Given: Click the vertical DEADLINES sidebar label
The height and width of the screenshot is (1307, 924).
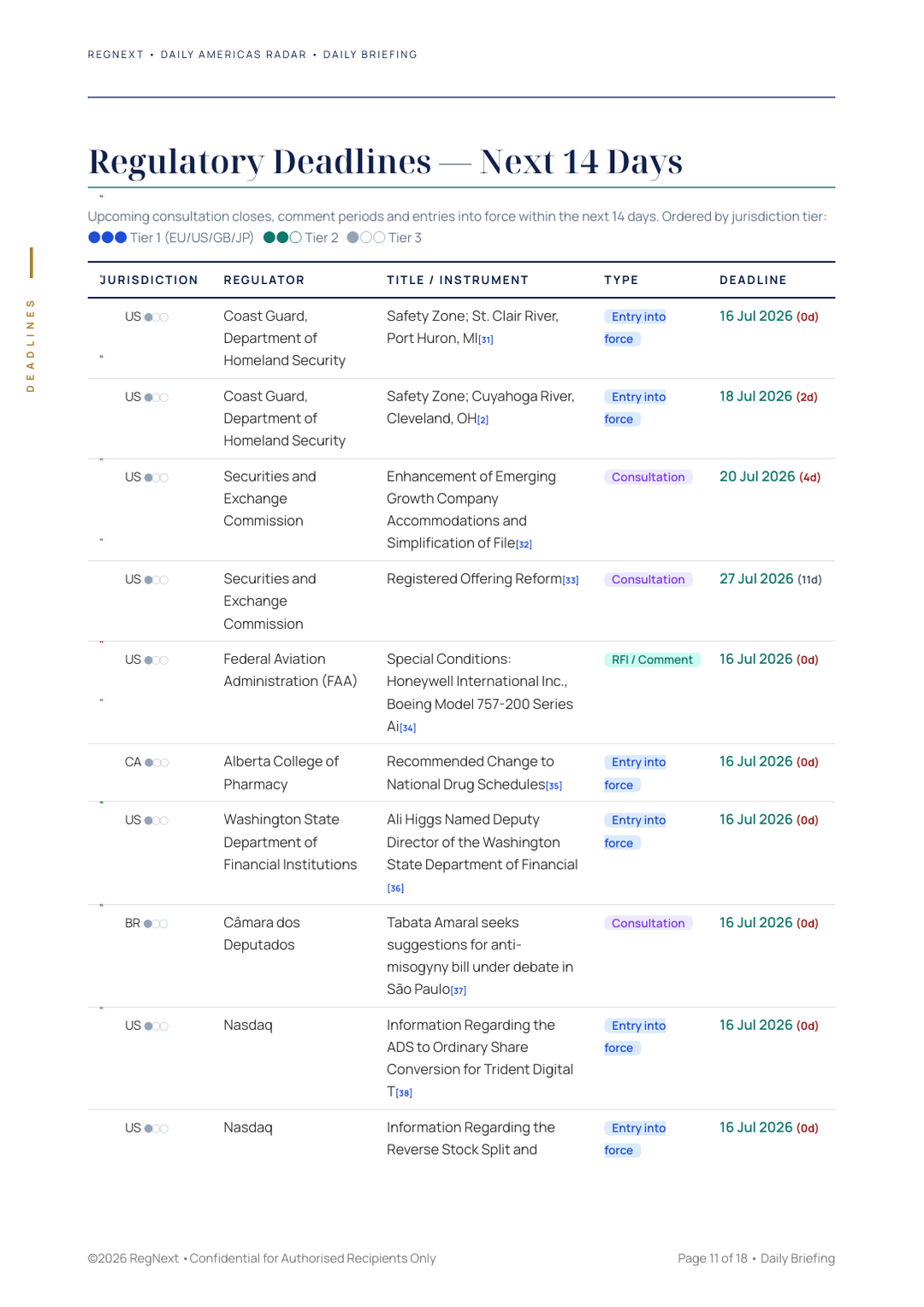Looking at the screenshot, I should [x=31, y=345].
